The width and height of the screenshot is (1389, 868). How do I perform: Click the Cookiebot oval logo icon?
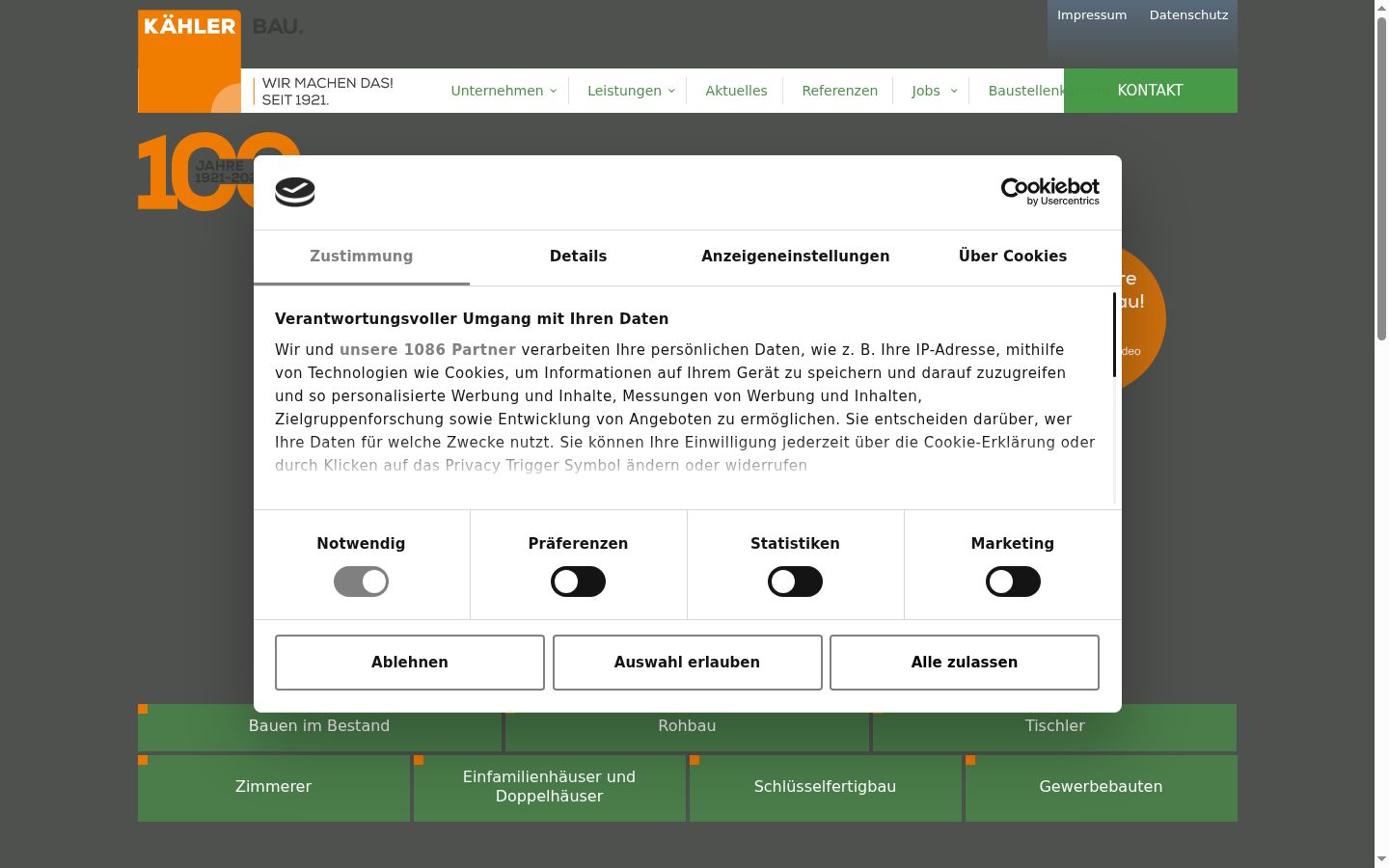pos(295,192)
